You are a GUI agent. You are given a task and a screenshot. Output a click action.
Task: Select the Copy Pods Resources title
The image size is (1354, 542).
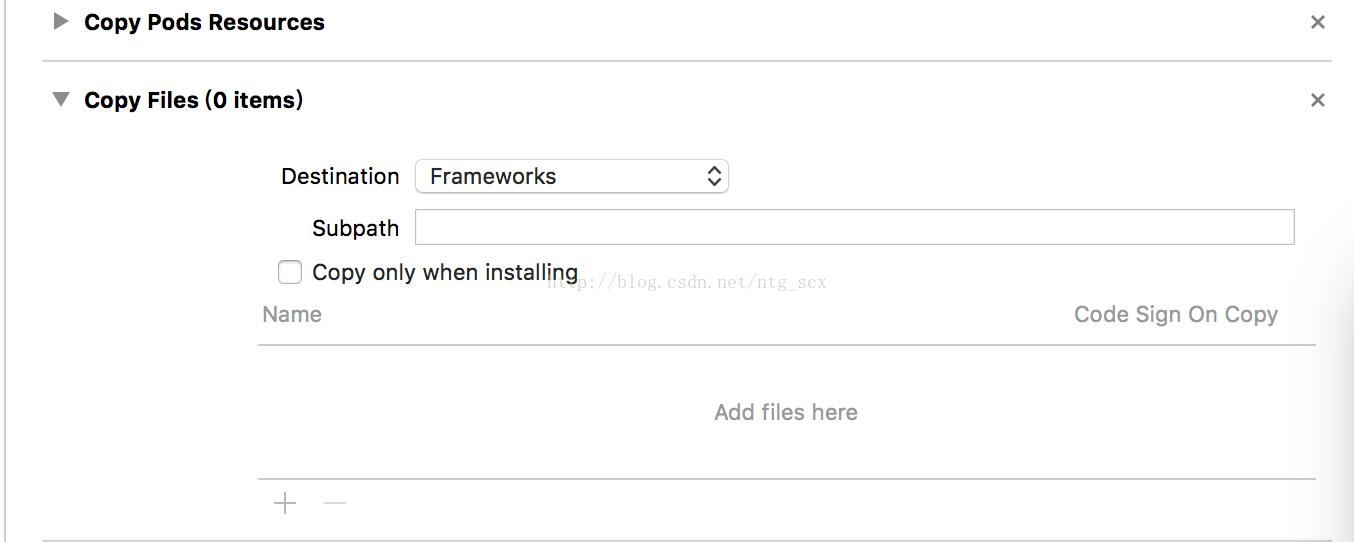pos(204,22)
